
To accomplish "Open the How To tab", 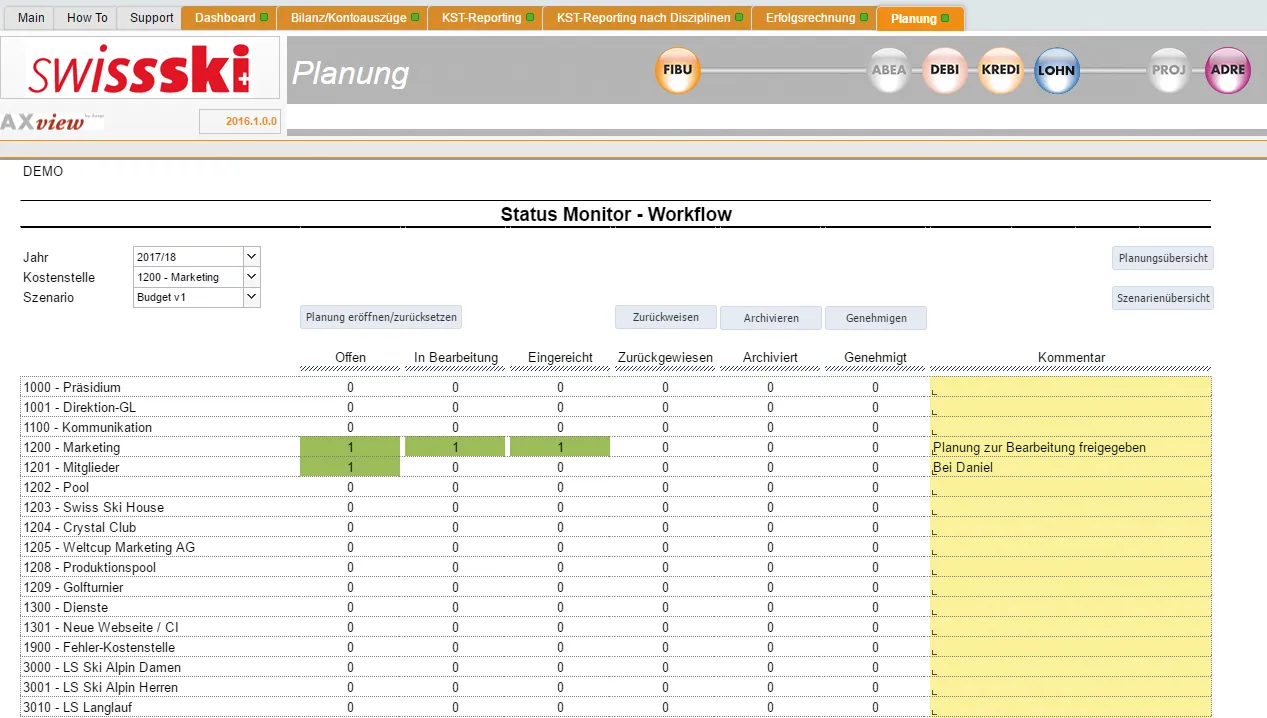I will pyautogui.click(x=87, y=18).
